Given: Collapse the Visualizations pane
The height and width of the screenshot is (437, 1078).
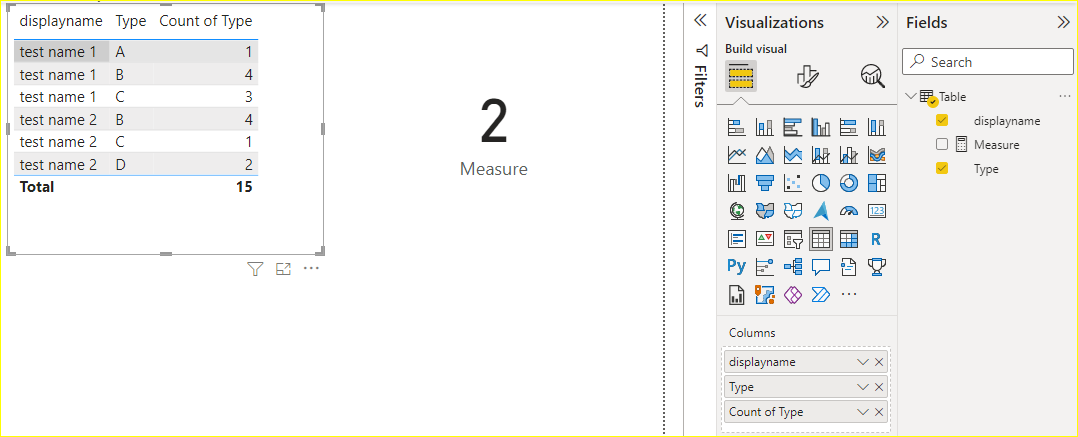Looking at the screenshot, I should point(883,22).
